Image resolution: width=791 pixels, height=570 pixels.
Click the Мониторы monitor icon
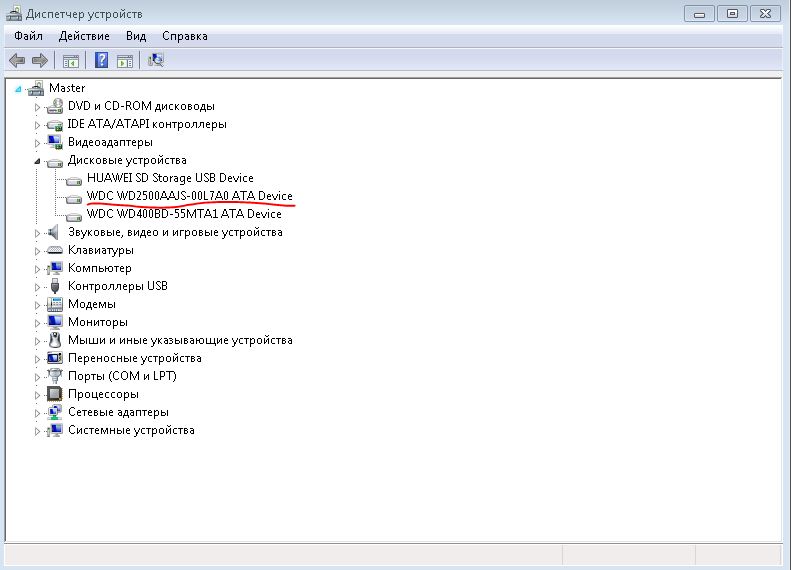click(54, 322)
